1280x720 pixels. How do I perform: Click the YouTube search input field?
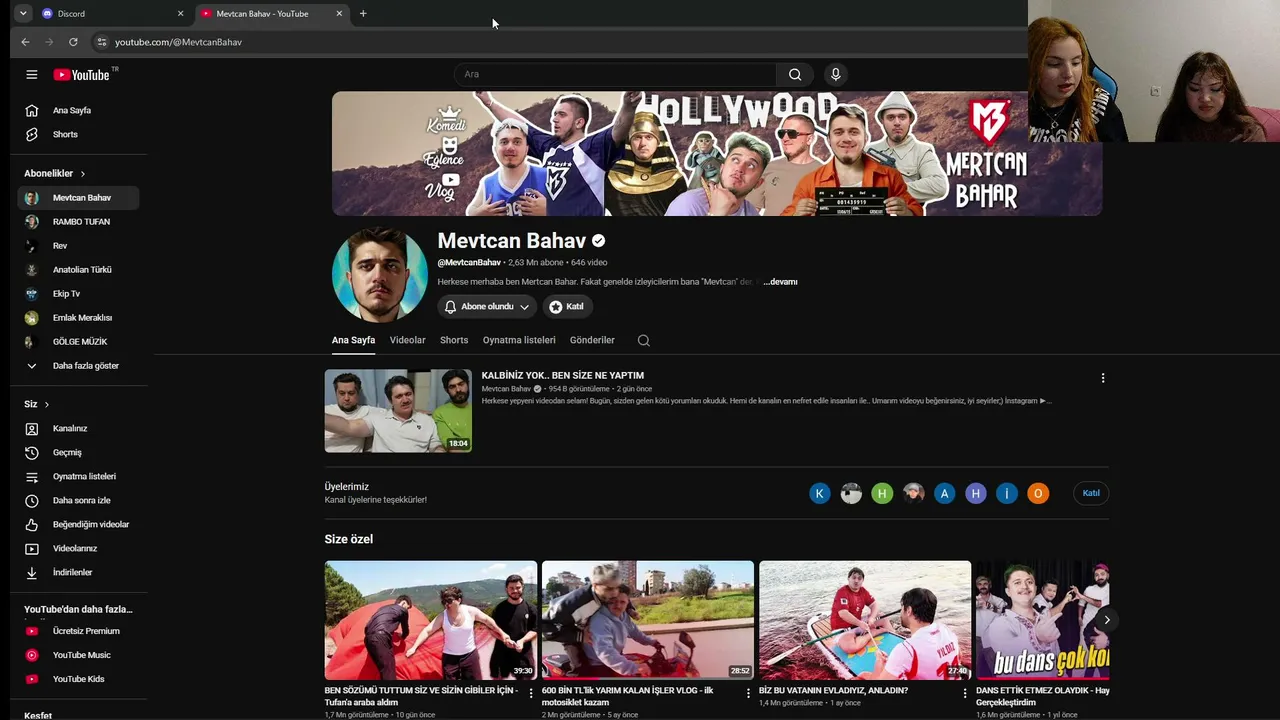click(615, 74)
